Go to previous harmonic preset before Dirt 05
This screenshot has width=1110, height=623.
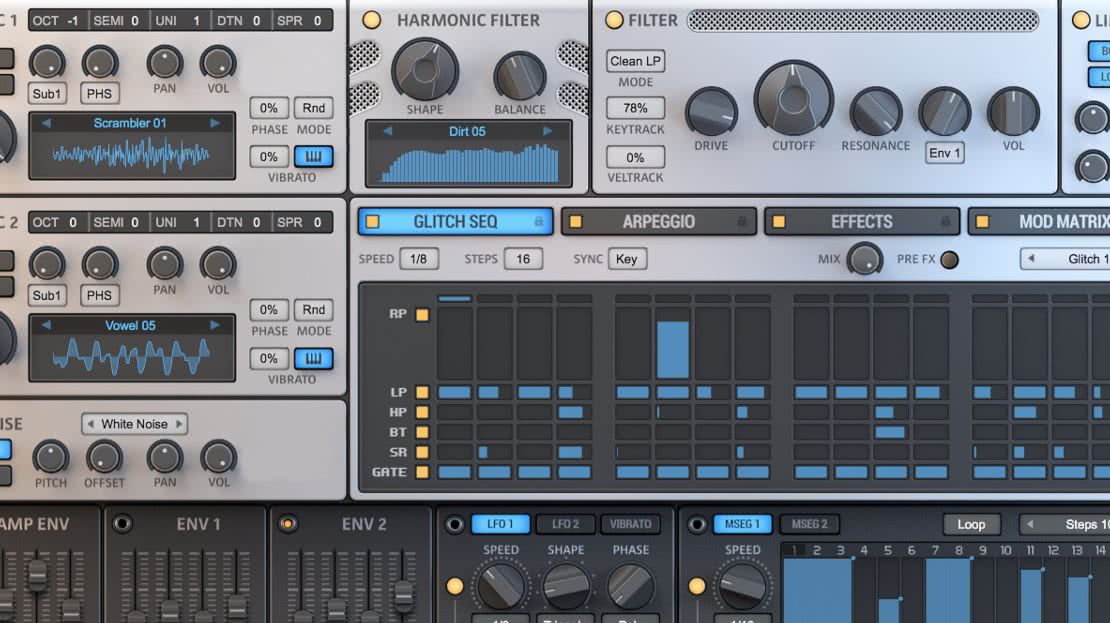(387, 131)
